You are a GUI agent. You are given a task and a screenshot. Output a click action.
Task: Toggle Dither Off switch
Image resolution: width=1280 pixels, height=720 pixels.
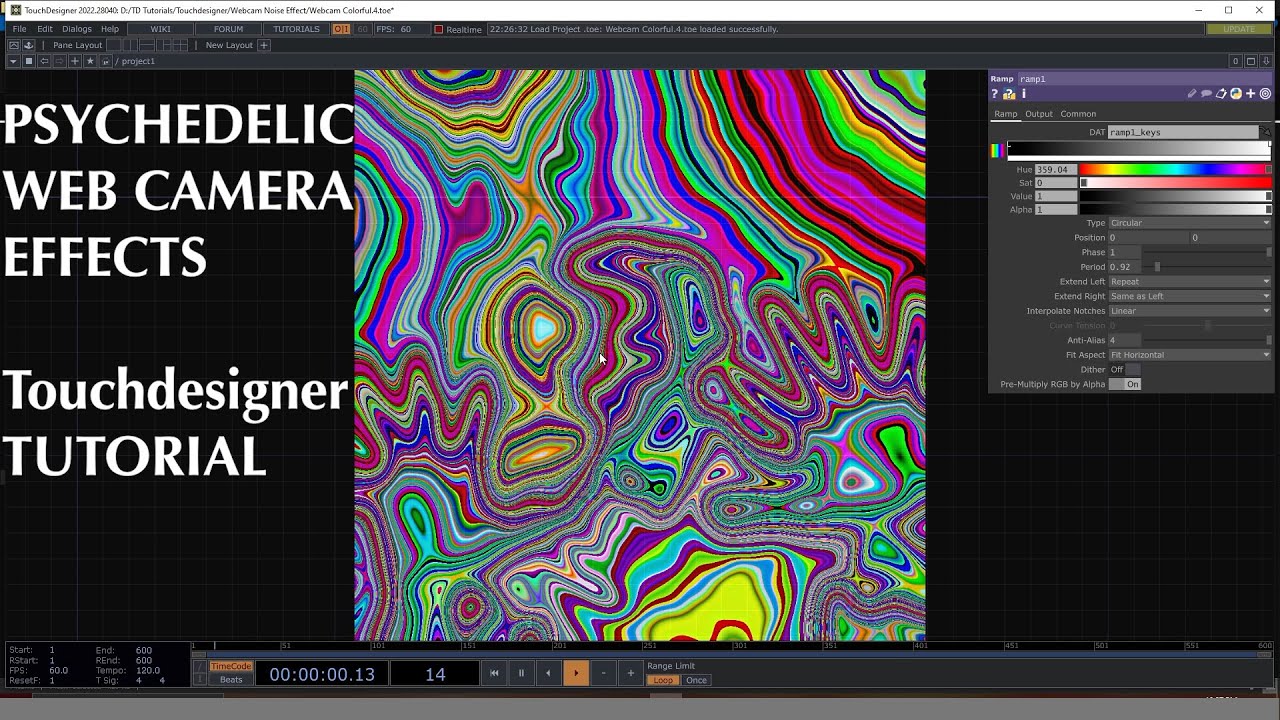pyautogui.click(x=1125, y=369)
